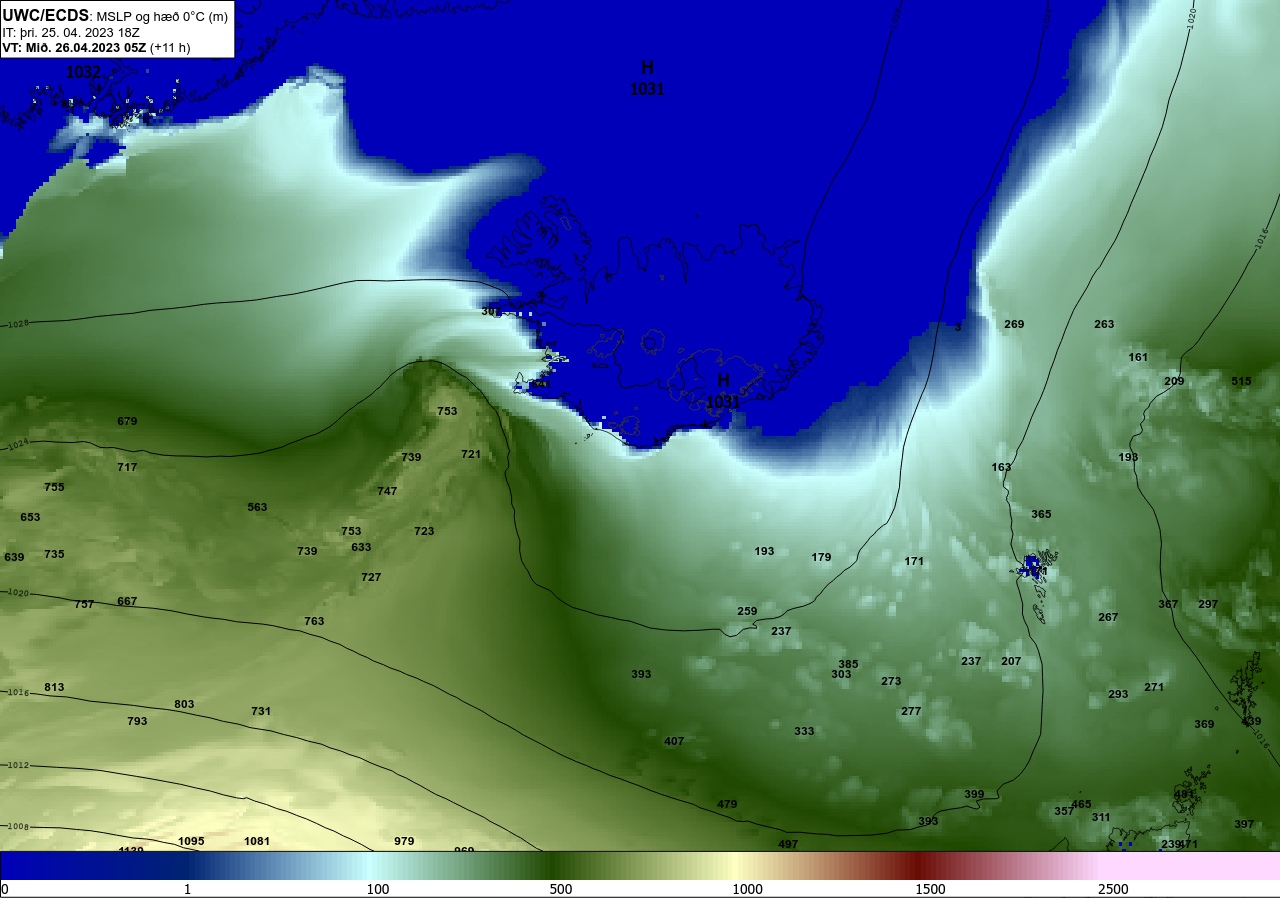
Task: Select the value 813 on the map
Action: coord(54,687)
